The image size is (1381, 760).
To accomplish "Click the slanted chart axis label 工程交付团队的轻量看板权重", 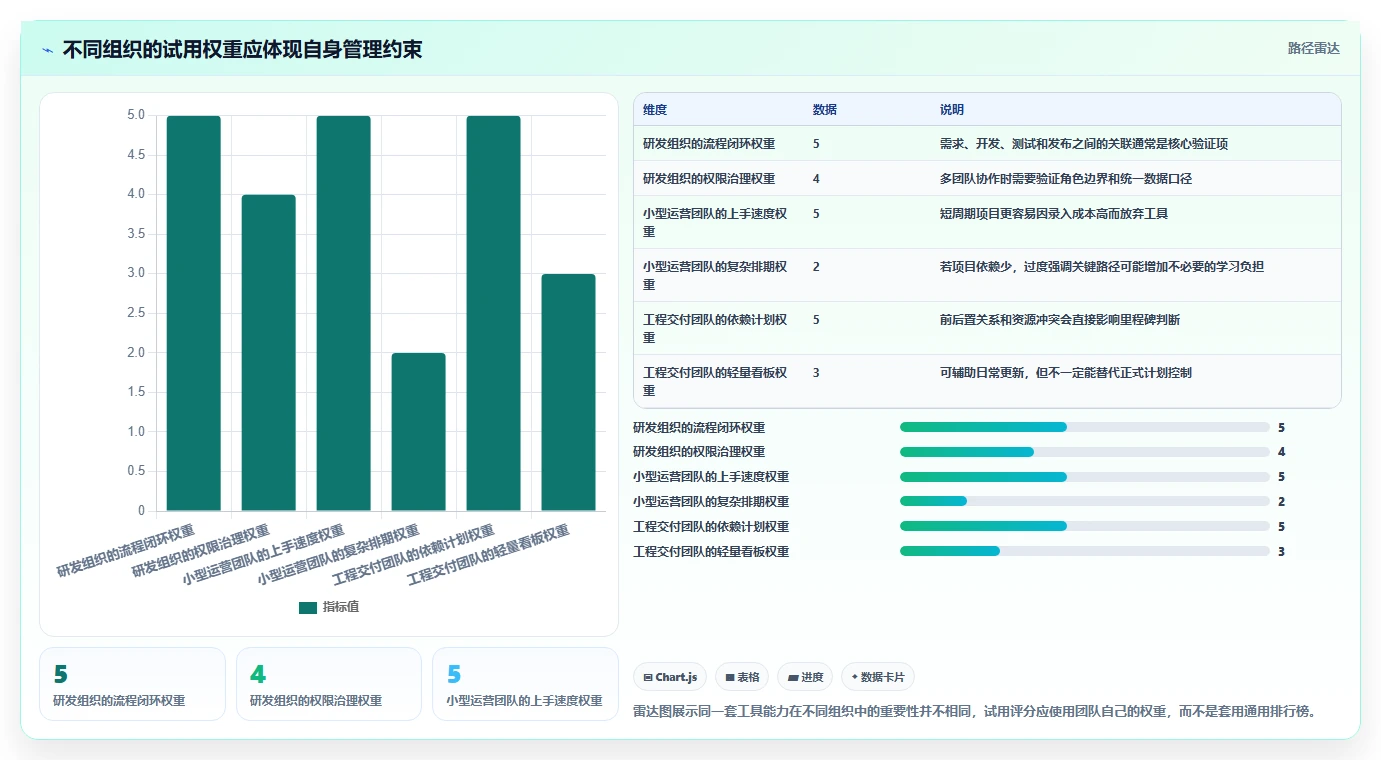I will (488, 555).
